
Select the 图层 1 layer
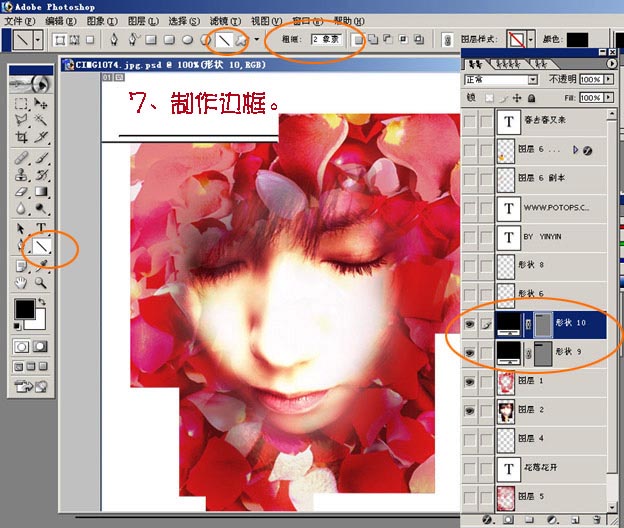coord(551,381)
